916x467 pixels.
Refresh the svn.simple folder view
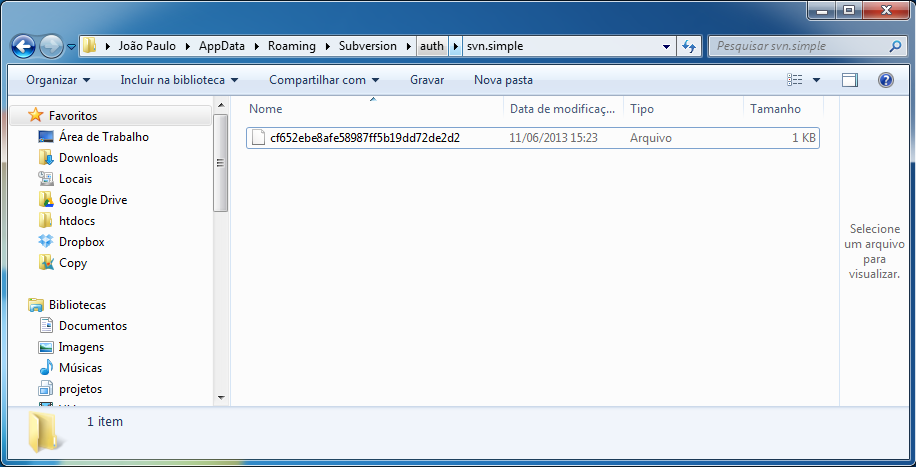pos(689,46)
